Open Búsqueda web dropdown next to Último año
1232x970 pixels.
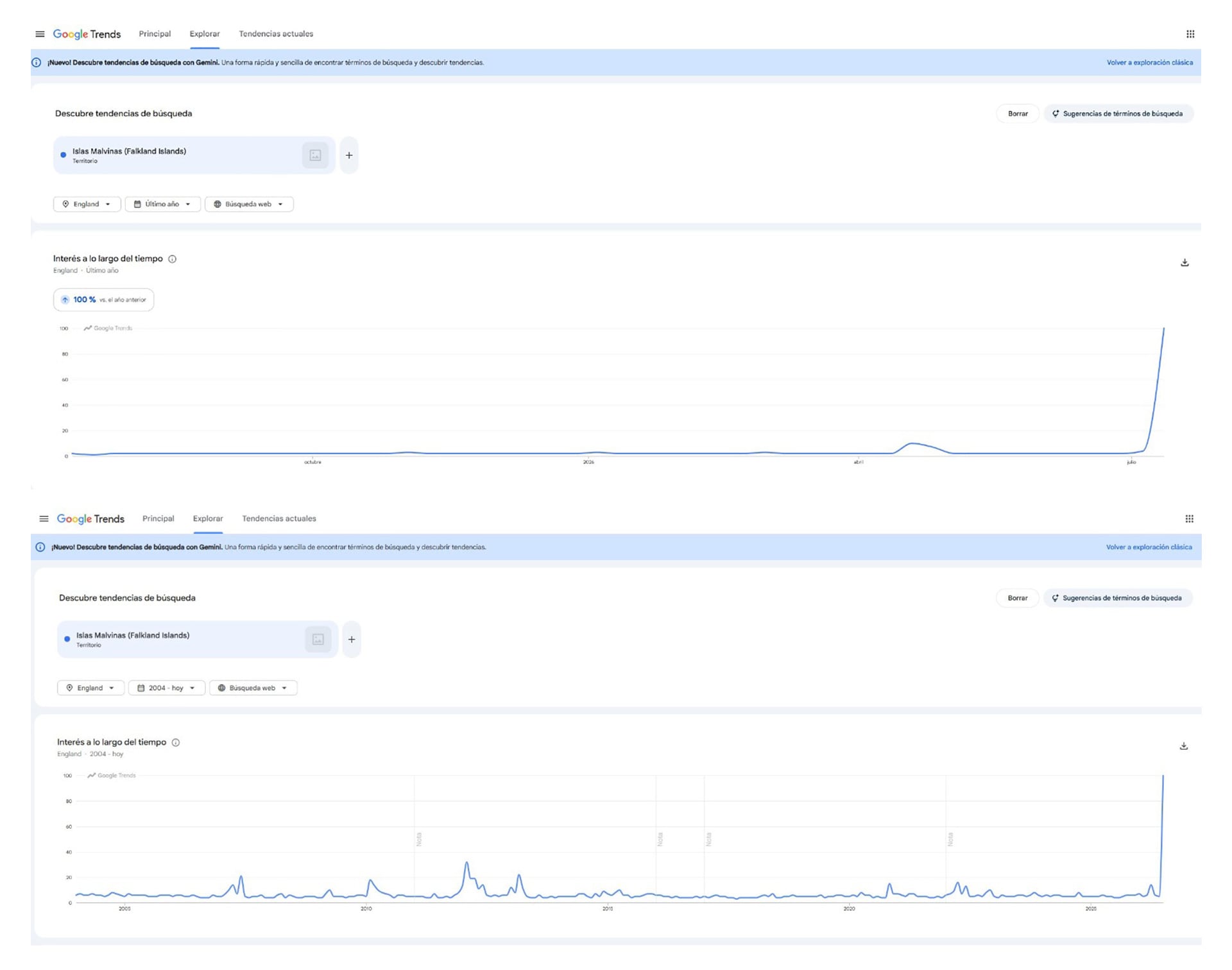point(249,204)
